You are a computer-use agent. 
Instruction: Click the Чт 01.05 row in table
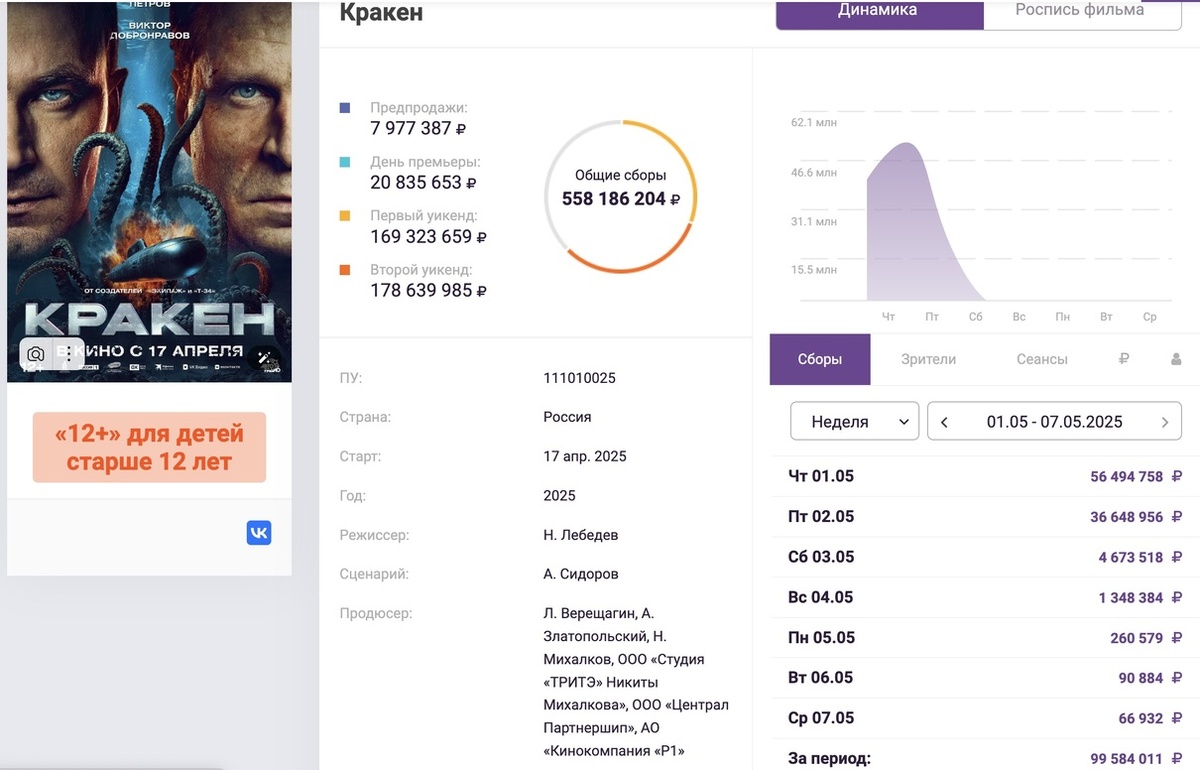point(985,476)
